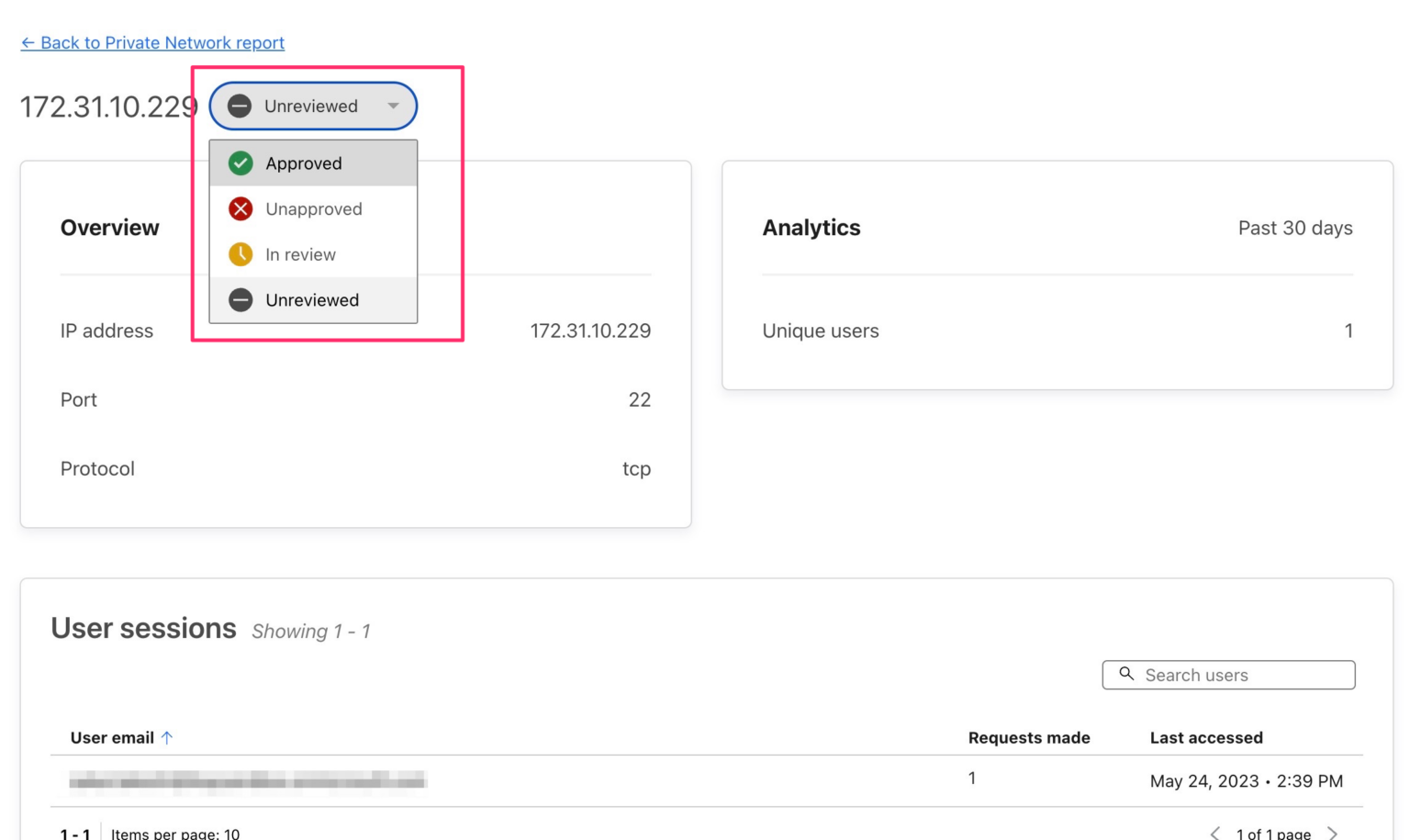
Task: Choose In review from the status options
Action: pyautogui.click(x=299, y=254)
